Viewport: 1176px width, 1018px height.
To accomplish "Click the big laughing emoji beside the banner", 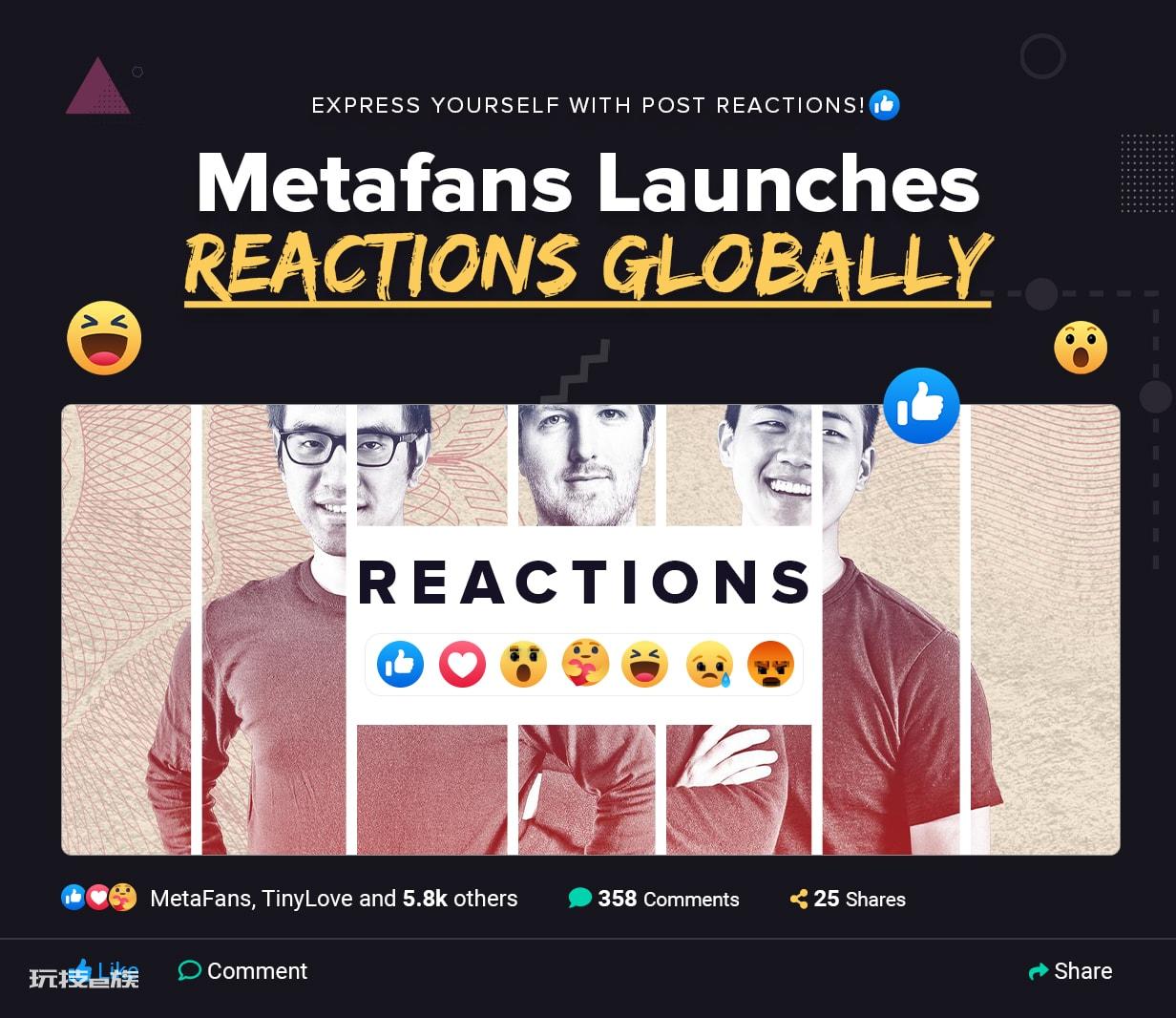I will [104, 337].
